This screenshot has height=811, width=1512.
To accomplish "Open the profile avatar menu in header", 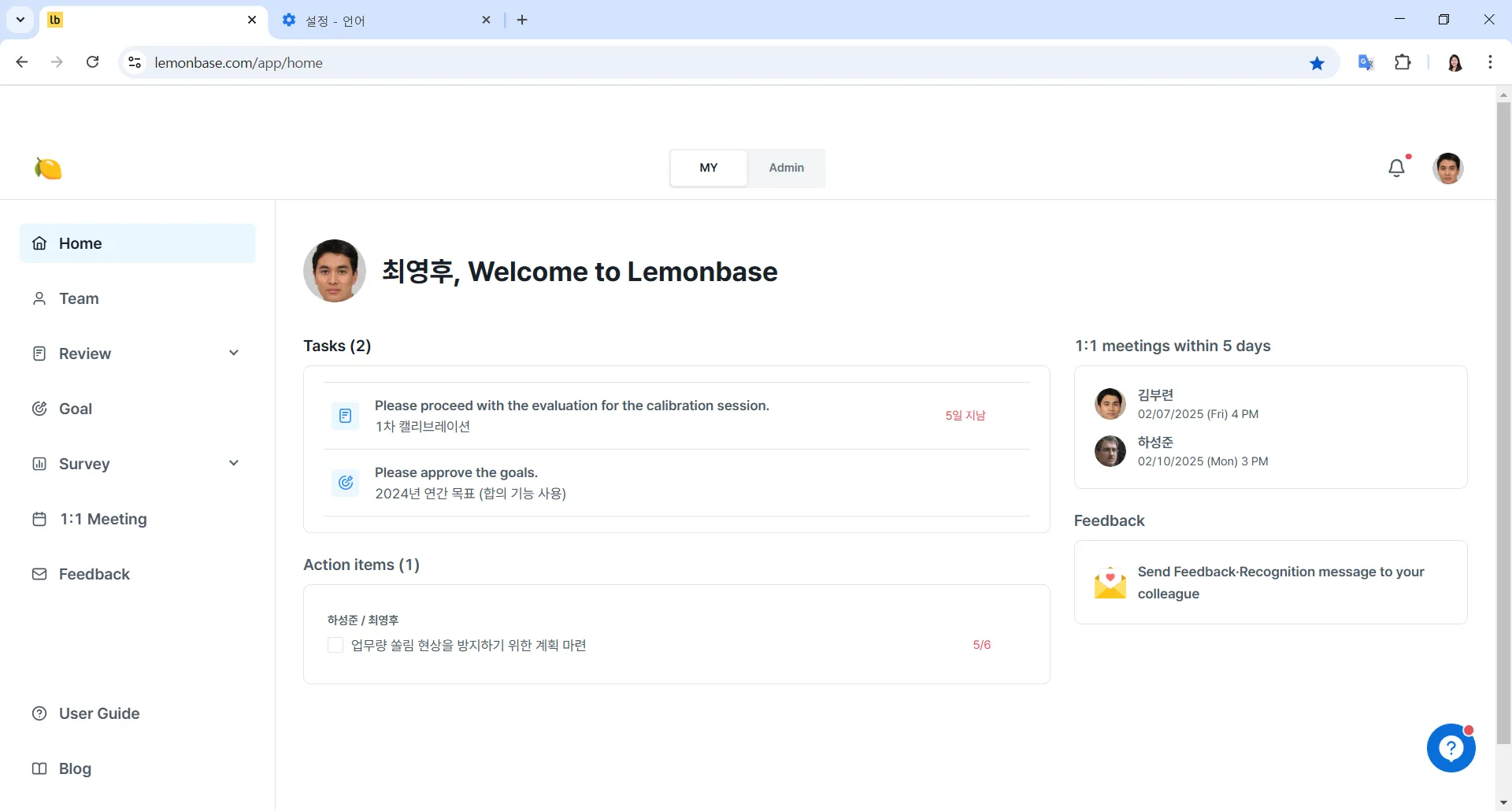I will click(1447, 168).
